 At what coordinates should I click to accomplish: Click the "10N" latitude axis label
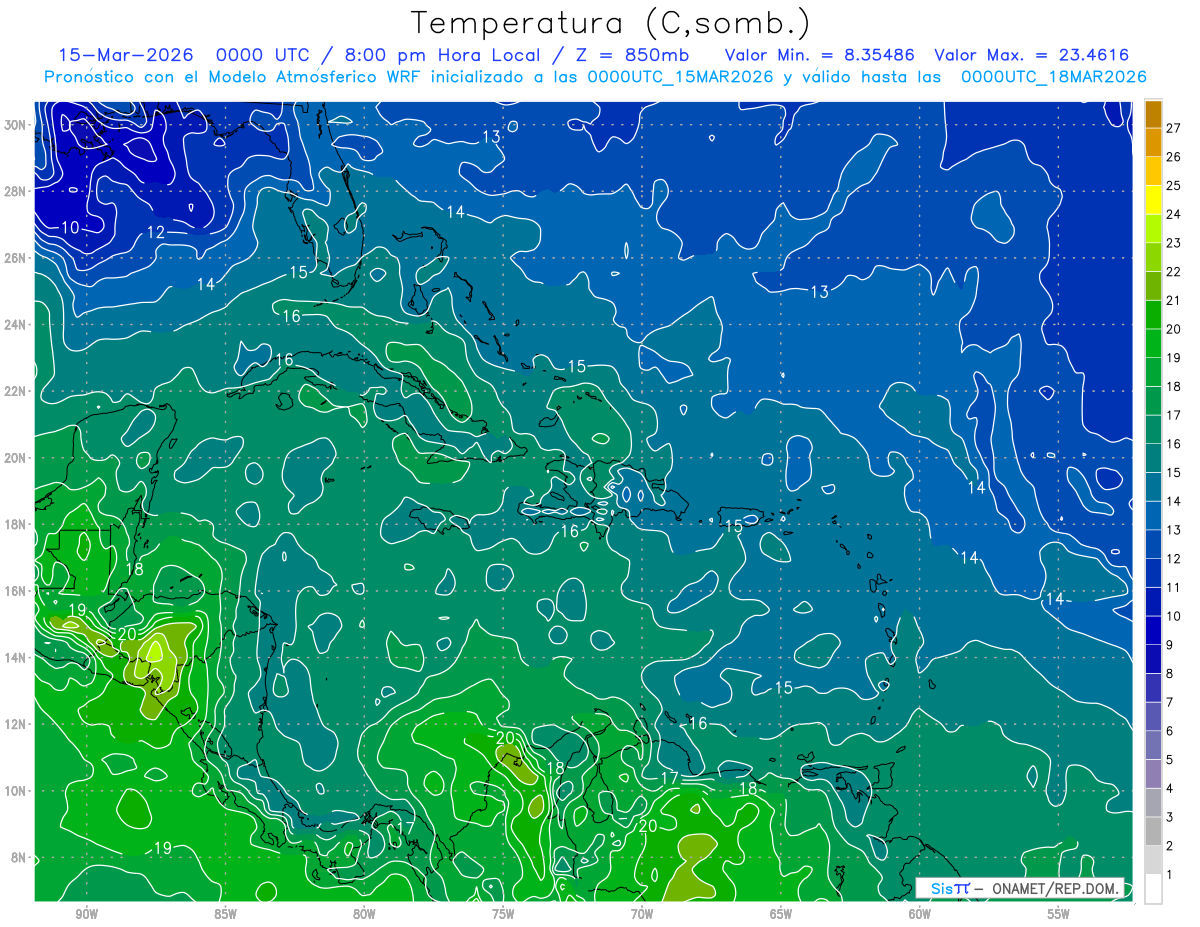(x=16, y=790)
